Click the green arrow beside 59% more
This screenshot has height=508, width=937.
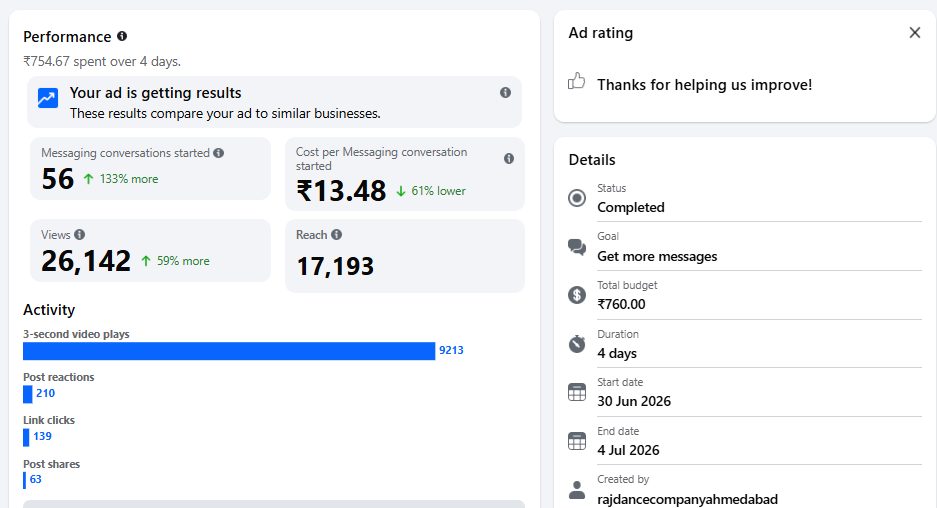146,261
